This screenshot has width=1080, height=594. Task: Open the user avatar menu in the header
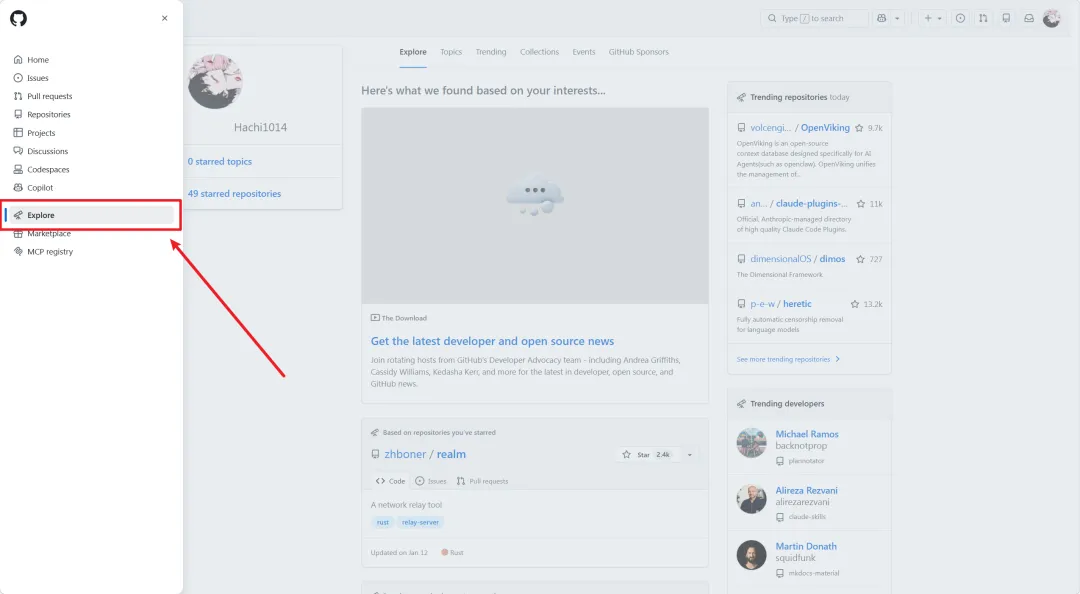(1051, 19)
